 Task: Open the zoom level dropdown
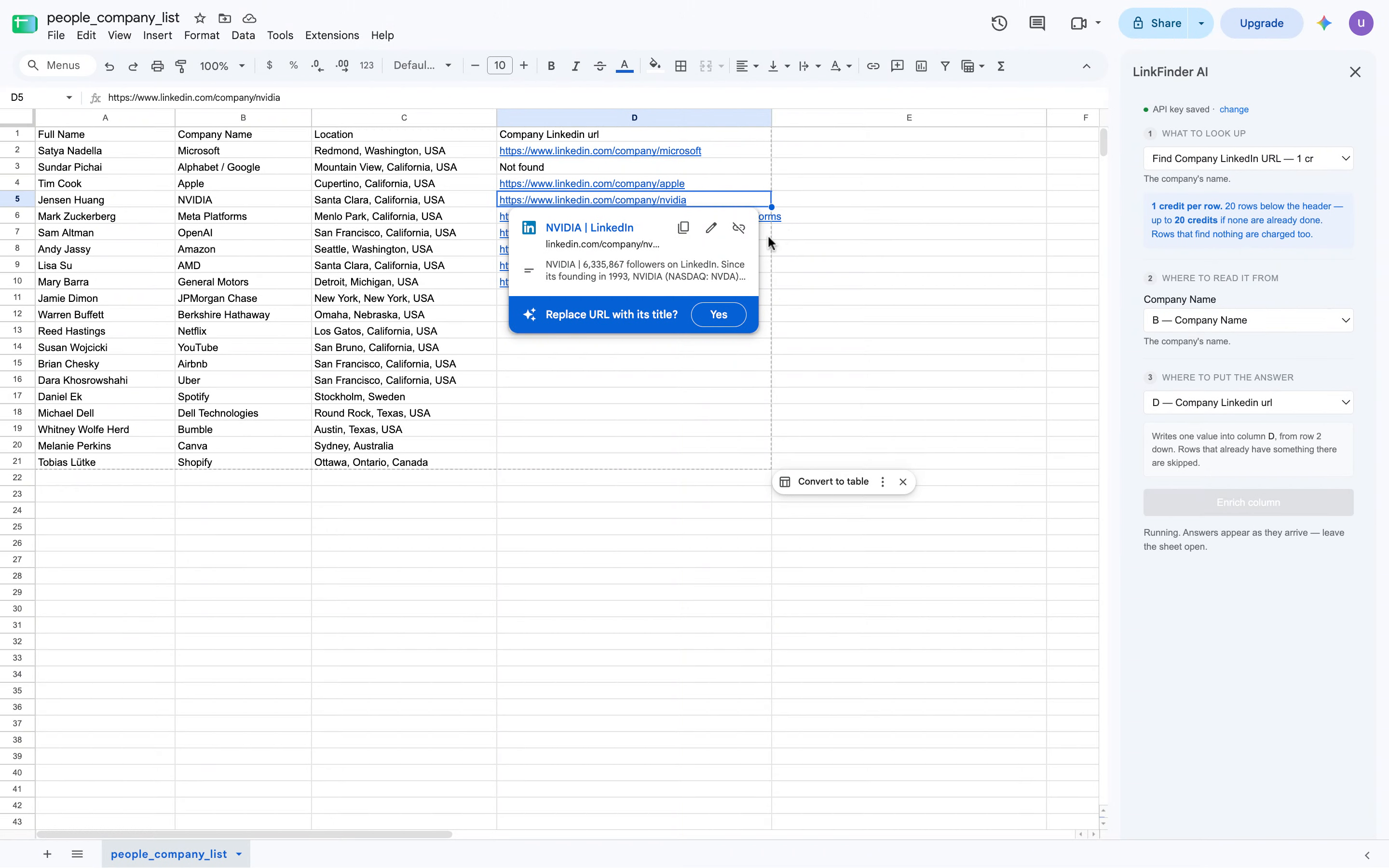coord(222,66)
